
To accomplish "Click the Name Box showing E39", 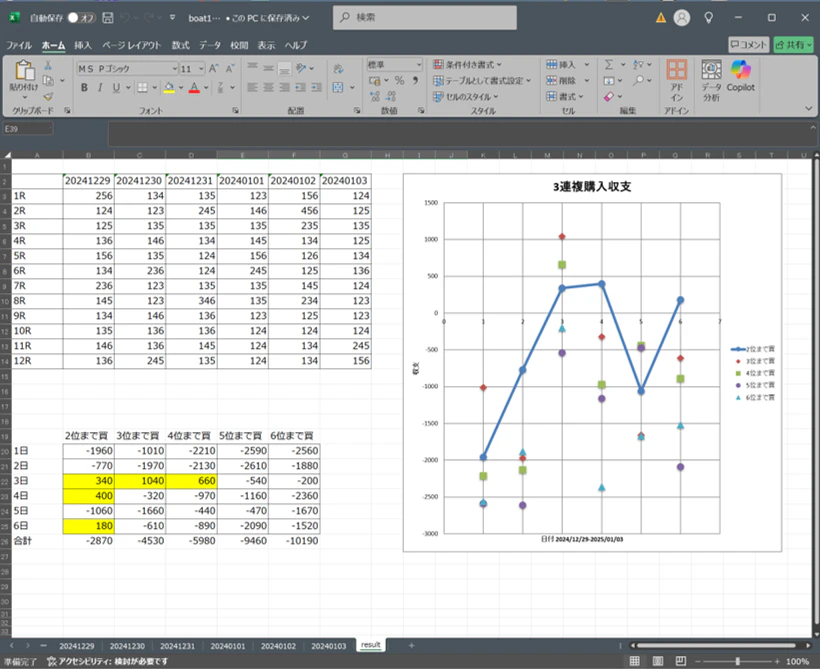I will pos(28,129).
